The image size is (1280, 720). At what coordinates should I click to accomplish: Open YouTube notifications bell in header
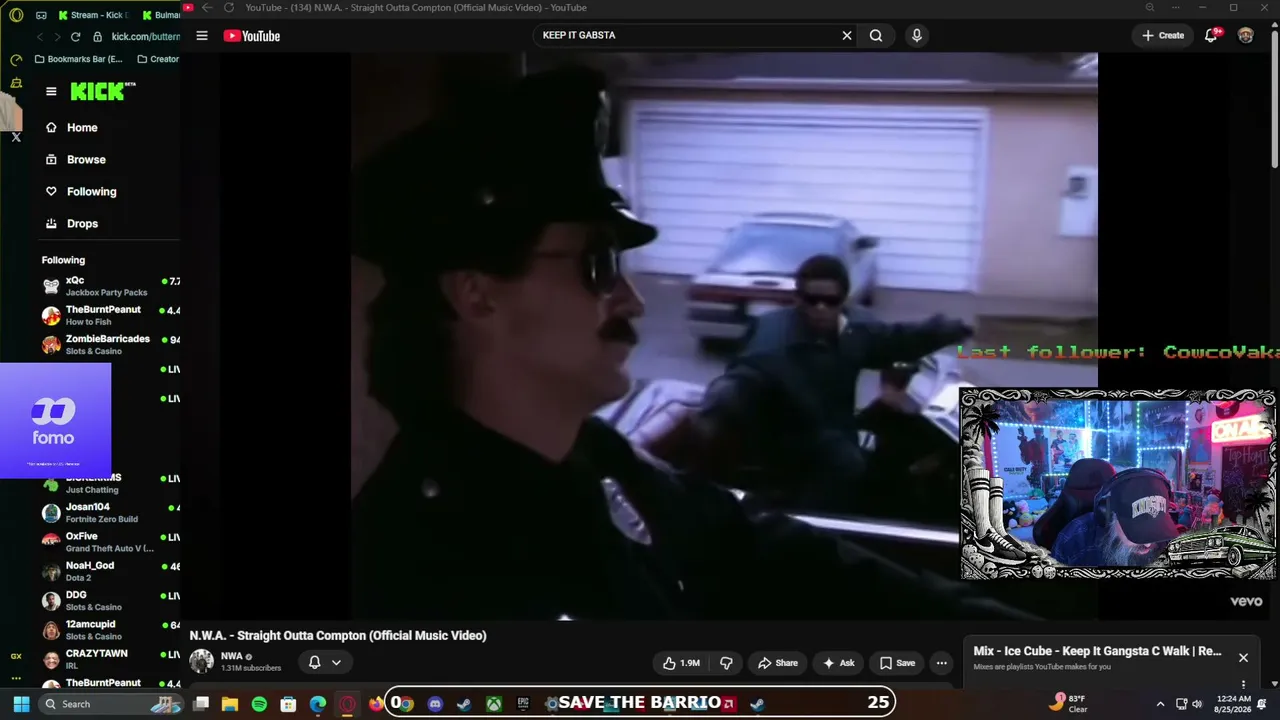click(x=1211, y=36)
